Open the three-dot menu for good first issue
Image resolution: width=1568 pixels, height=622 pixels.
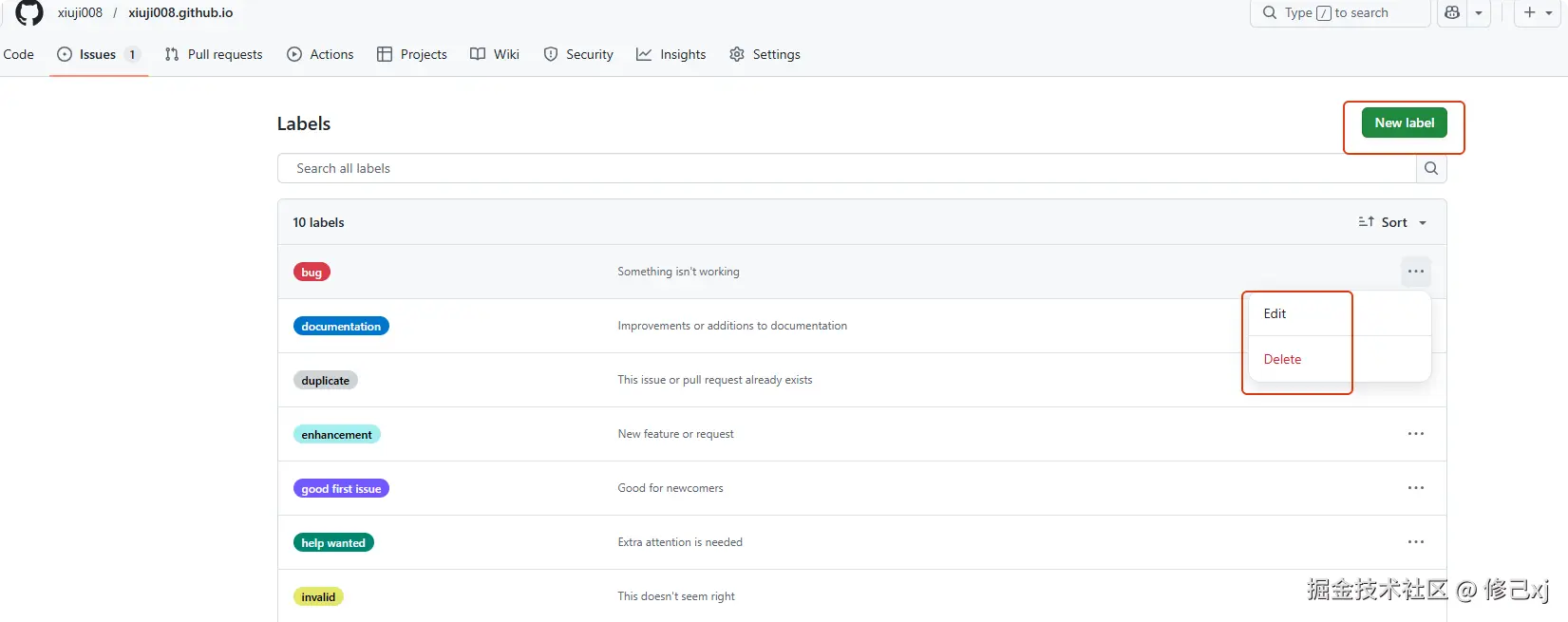(1416, 488)
